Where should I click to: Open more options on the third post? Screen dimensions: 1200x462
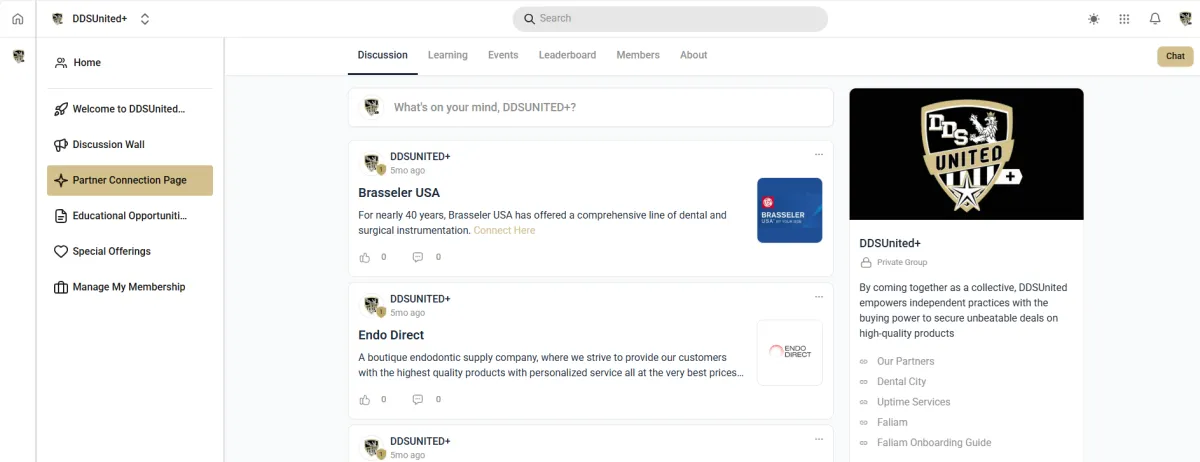point(819,439)
